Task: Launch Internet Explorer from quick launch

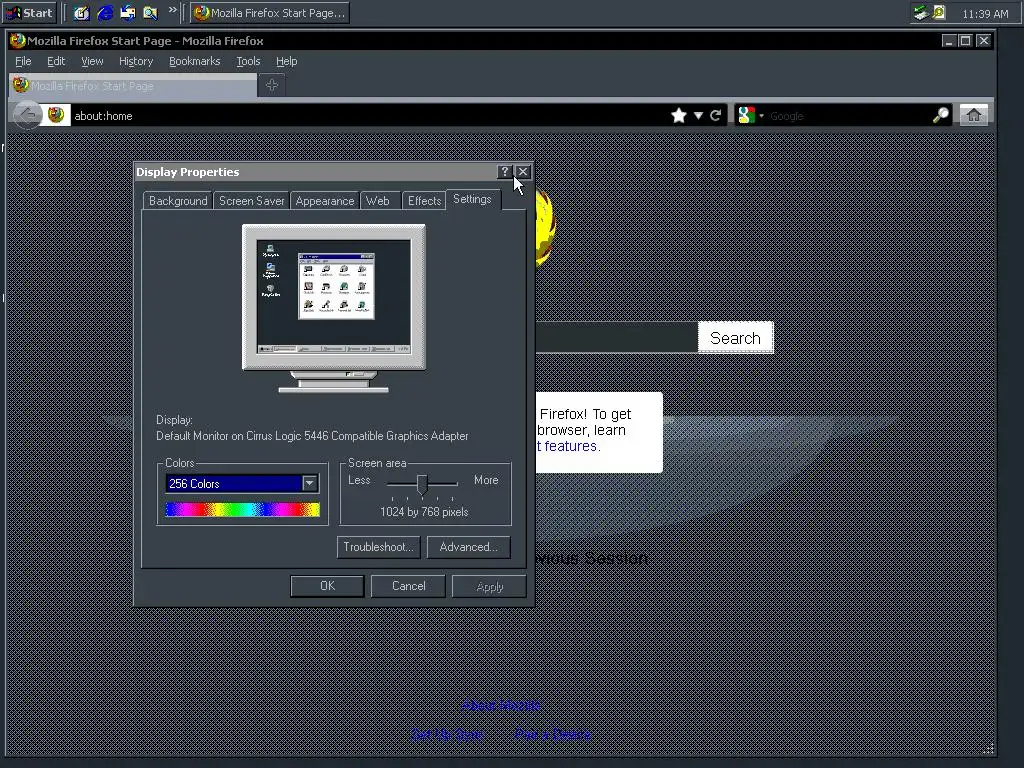Action: [104, 13]
